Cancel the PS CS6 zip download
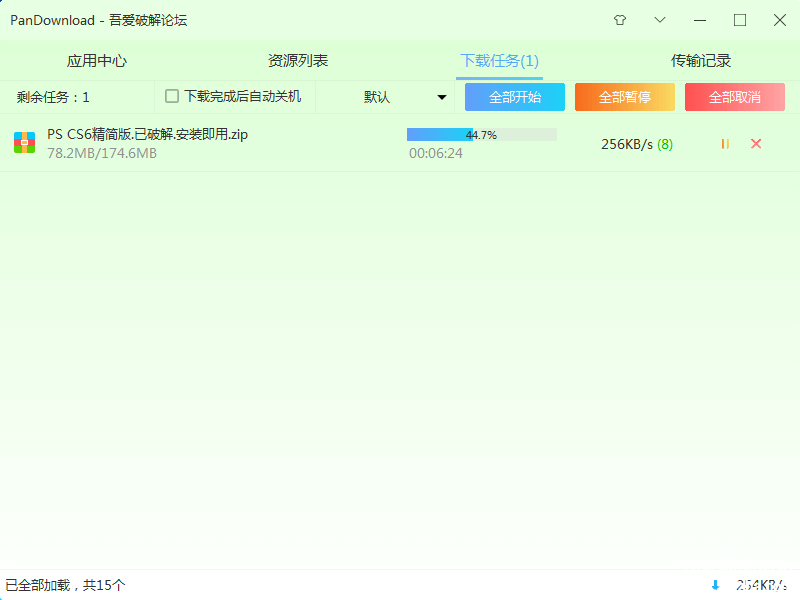This screenshot has height=600, width=800. (756, 144)
